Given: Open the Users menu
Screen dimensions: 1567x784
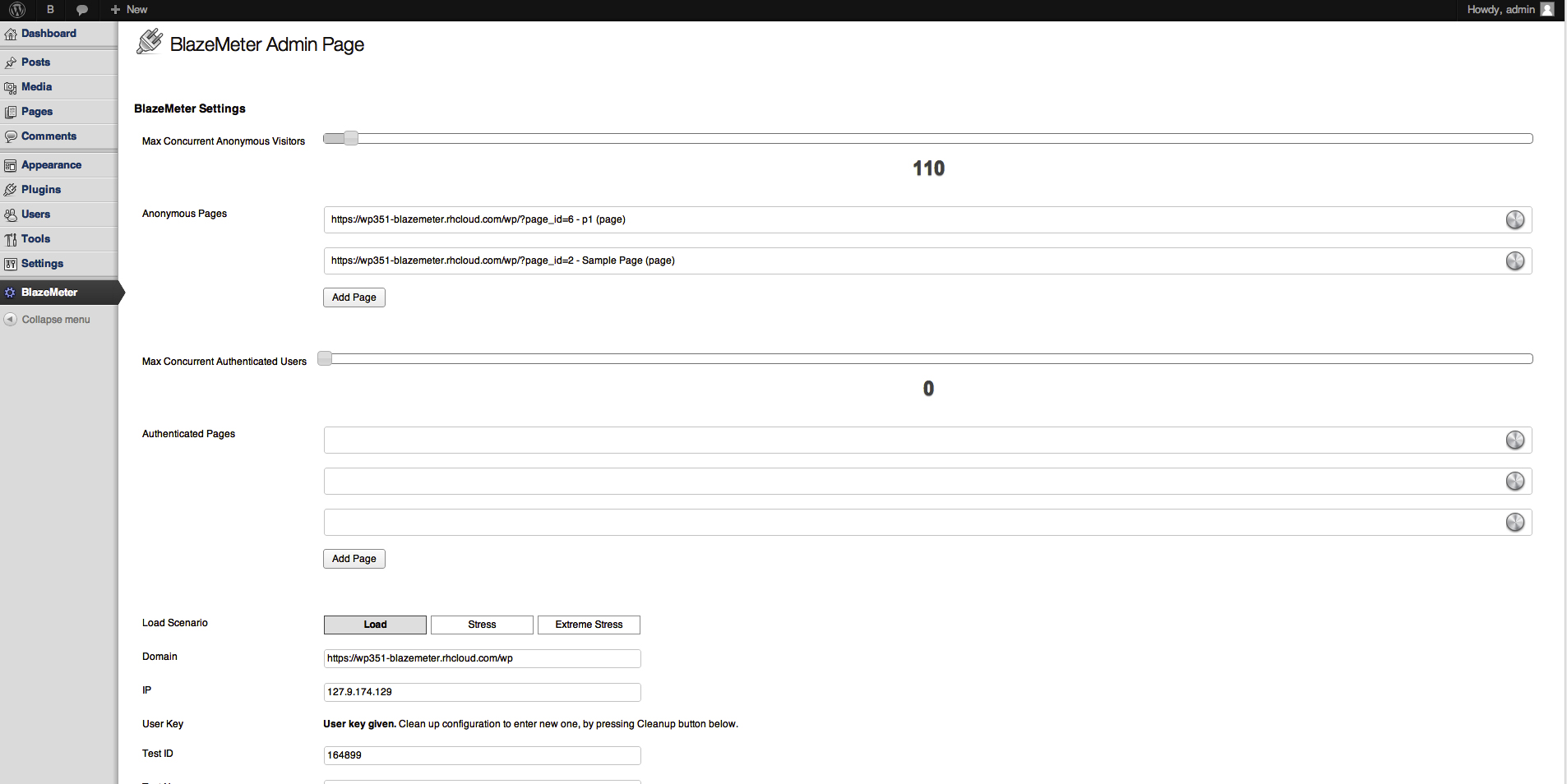Looking at the screenshot, I should coord(35,214).
